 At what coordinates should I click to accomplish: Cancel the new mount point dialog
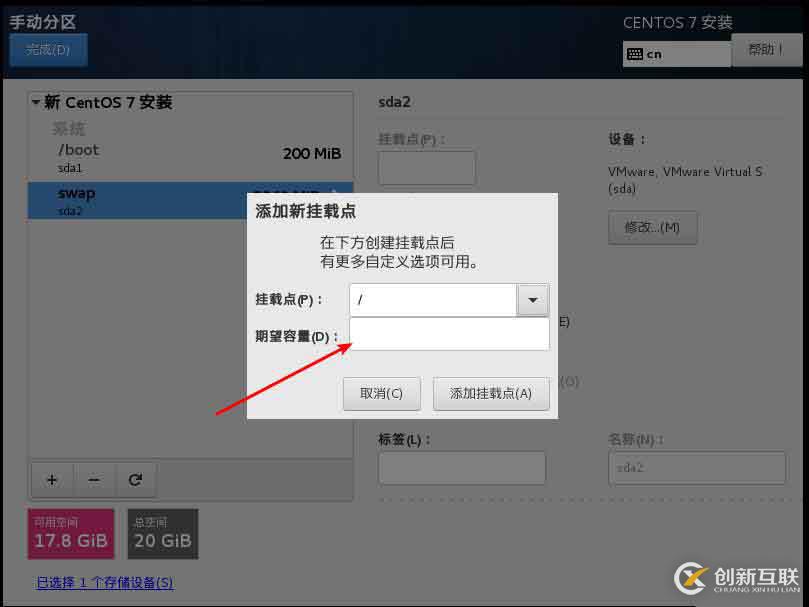(381, 393)
